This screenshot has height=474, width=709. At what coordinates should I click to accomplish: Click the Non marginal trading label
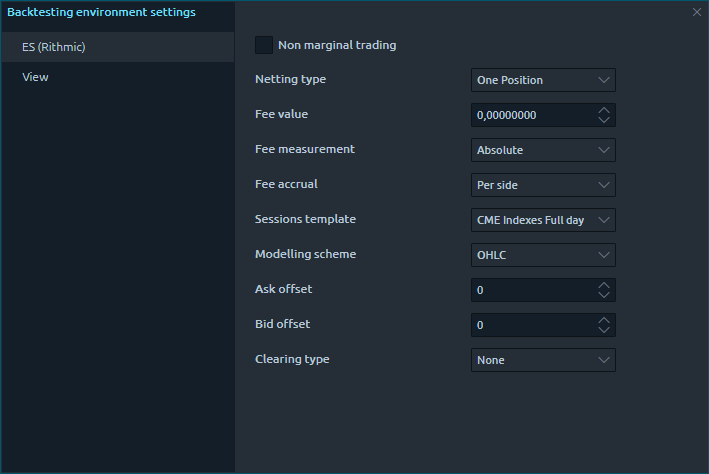(337, 45)
